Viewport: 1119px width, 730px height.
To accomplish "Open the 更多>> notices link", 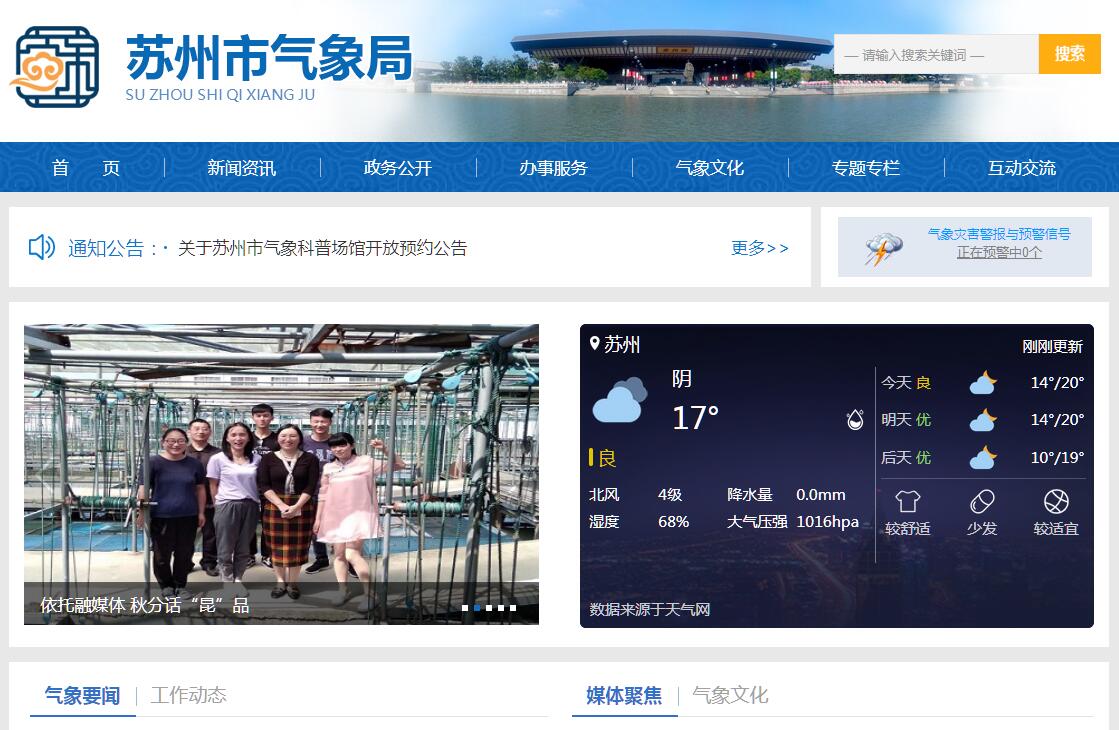I will pos(759,248).
